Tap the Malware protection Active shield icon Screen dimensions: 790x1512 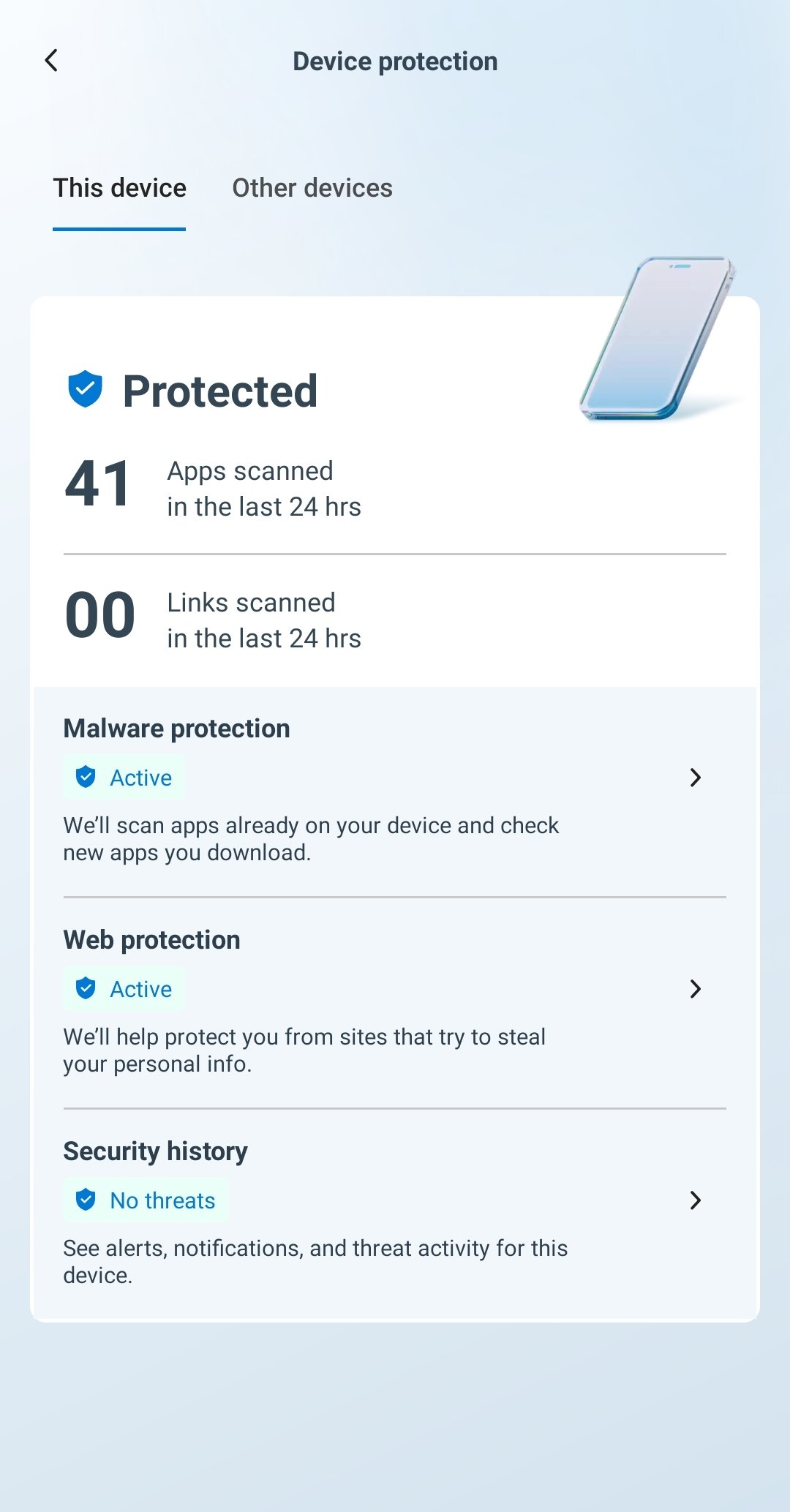pos(86,777)
